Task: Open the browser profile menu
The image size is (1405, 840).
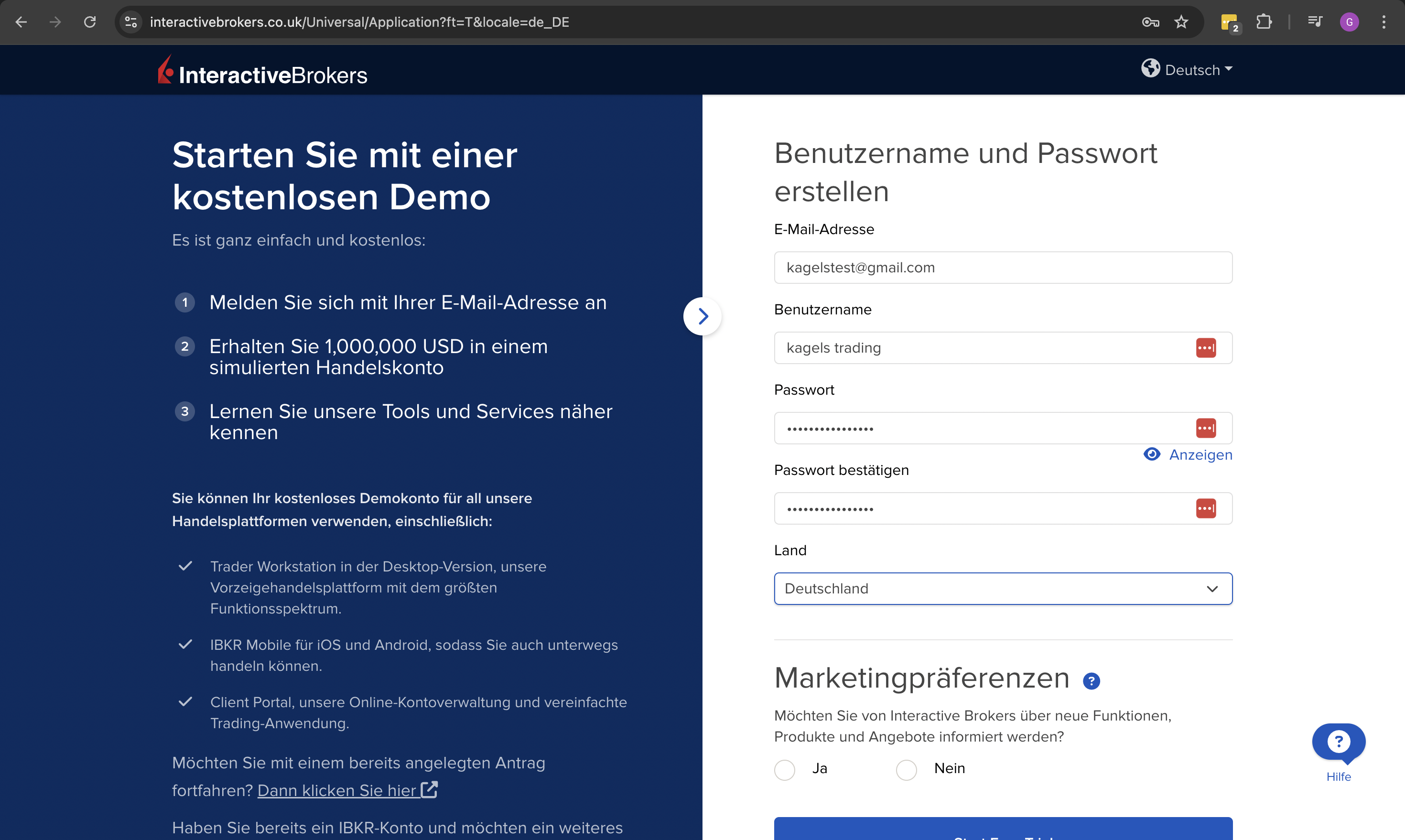Action: coord(1350,22)
